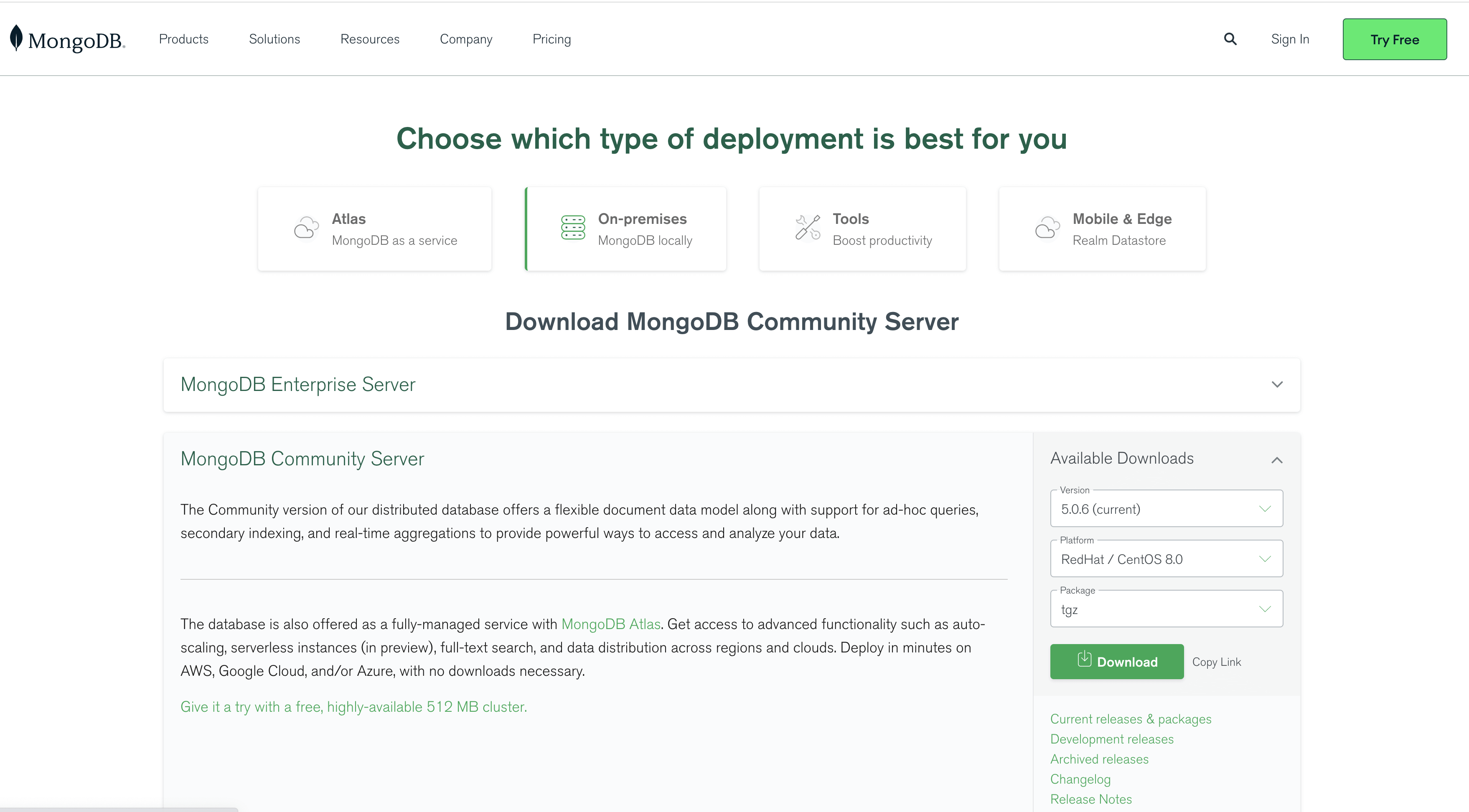
Task: Open the Solutions menu
Action: coord(274,39)
